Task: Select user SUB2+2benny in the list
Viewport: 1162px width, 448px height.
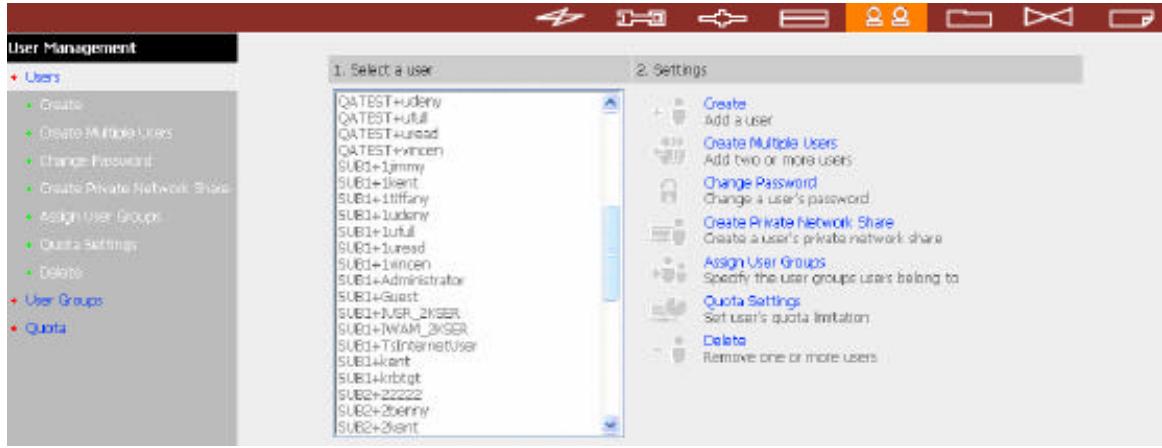Action: point(383,410)
